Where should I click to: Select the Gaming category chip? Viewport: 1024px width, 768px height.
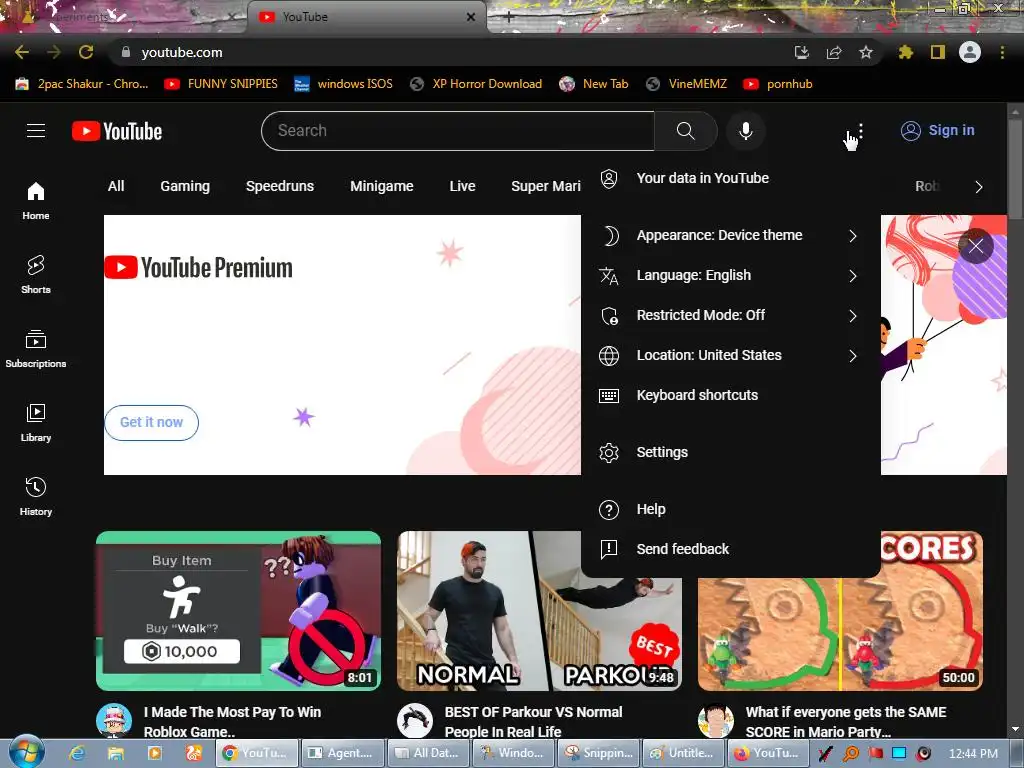pyautogui.click(x=185, y=186)
